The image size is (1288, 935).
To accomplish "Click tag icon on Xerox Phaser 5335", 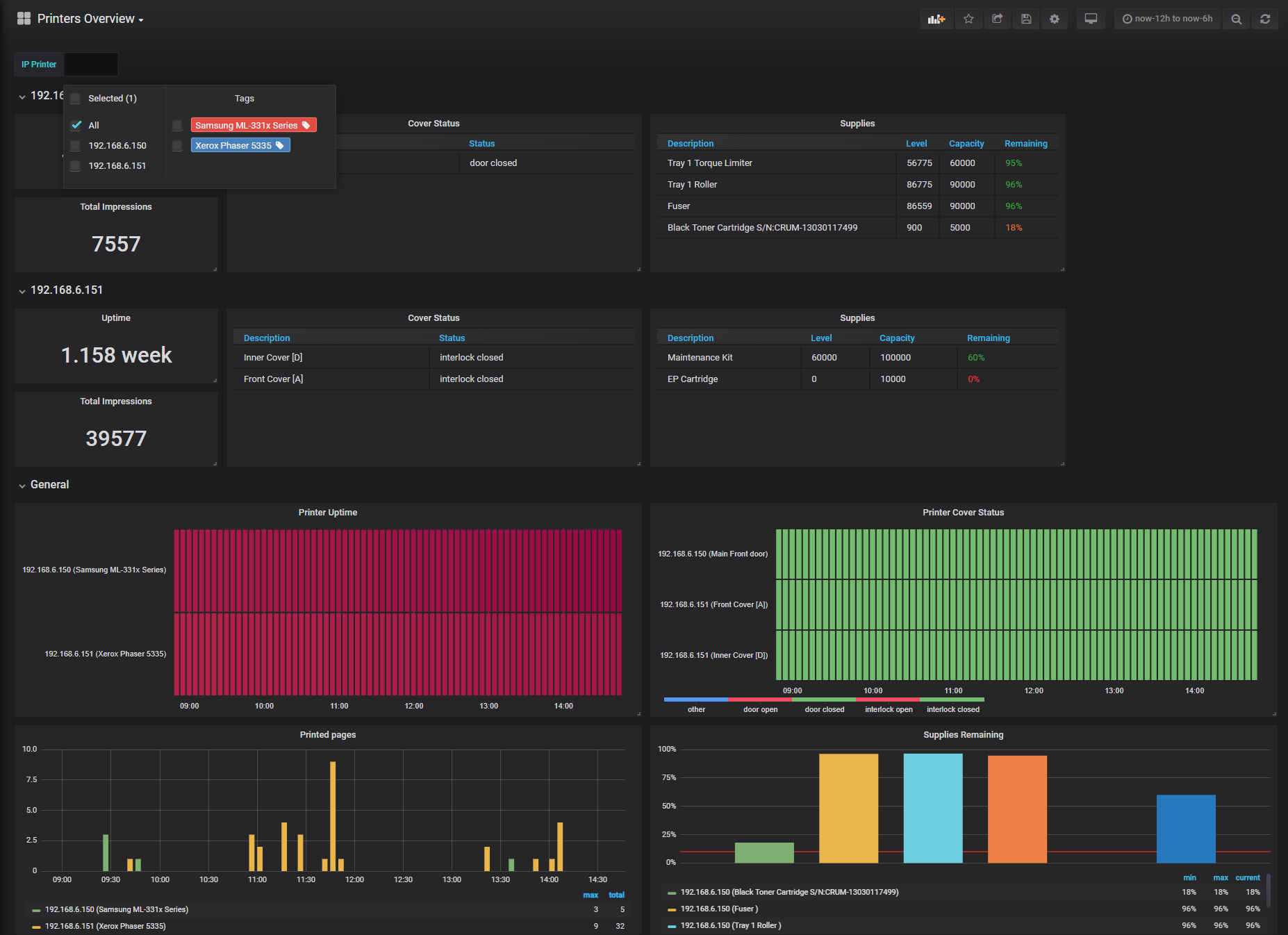I will [x=280, y=145].
